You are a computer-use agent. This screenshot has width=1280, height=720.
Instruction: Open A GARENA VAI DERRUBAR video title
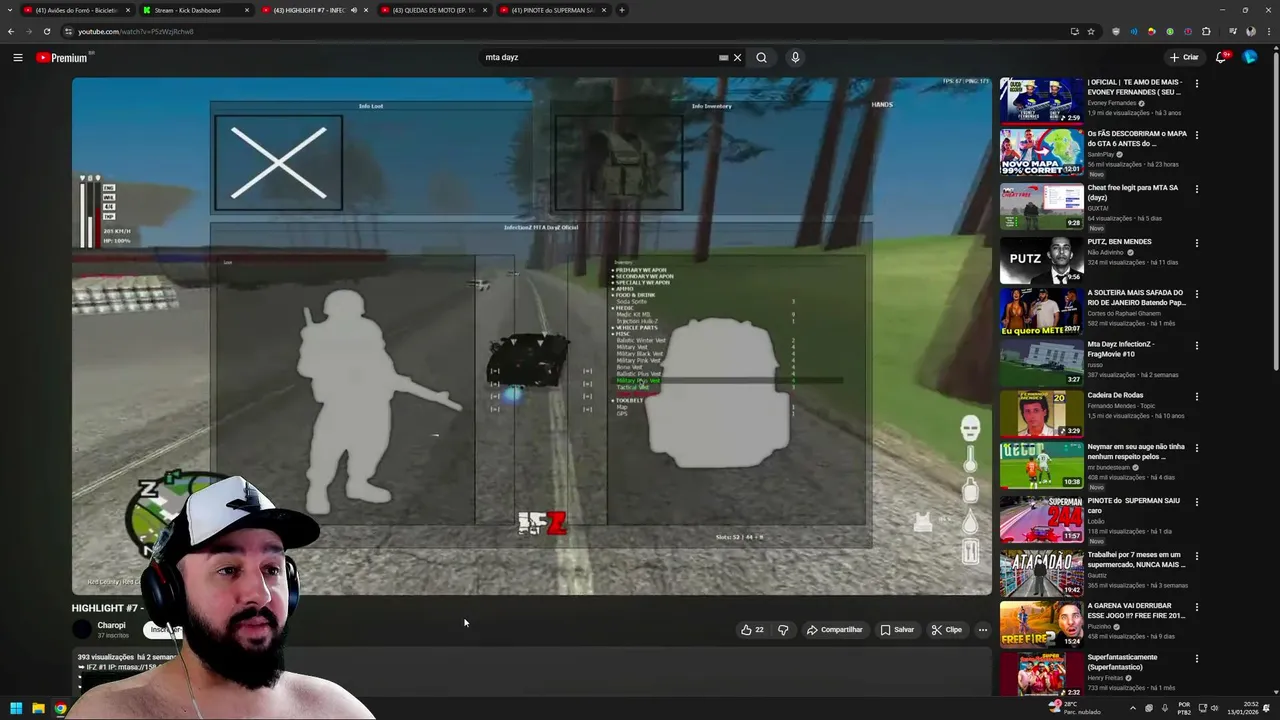1136,610
